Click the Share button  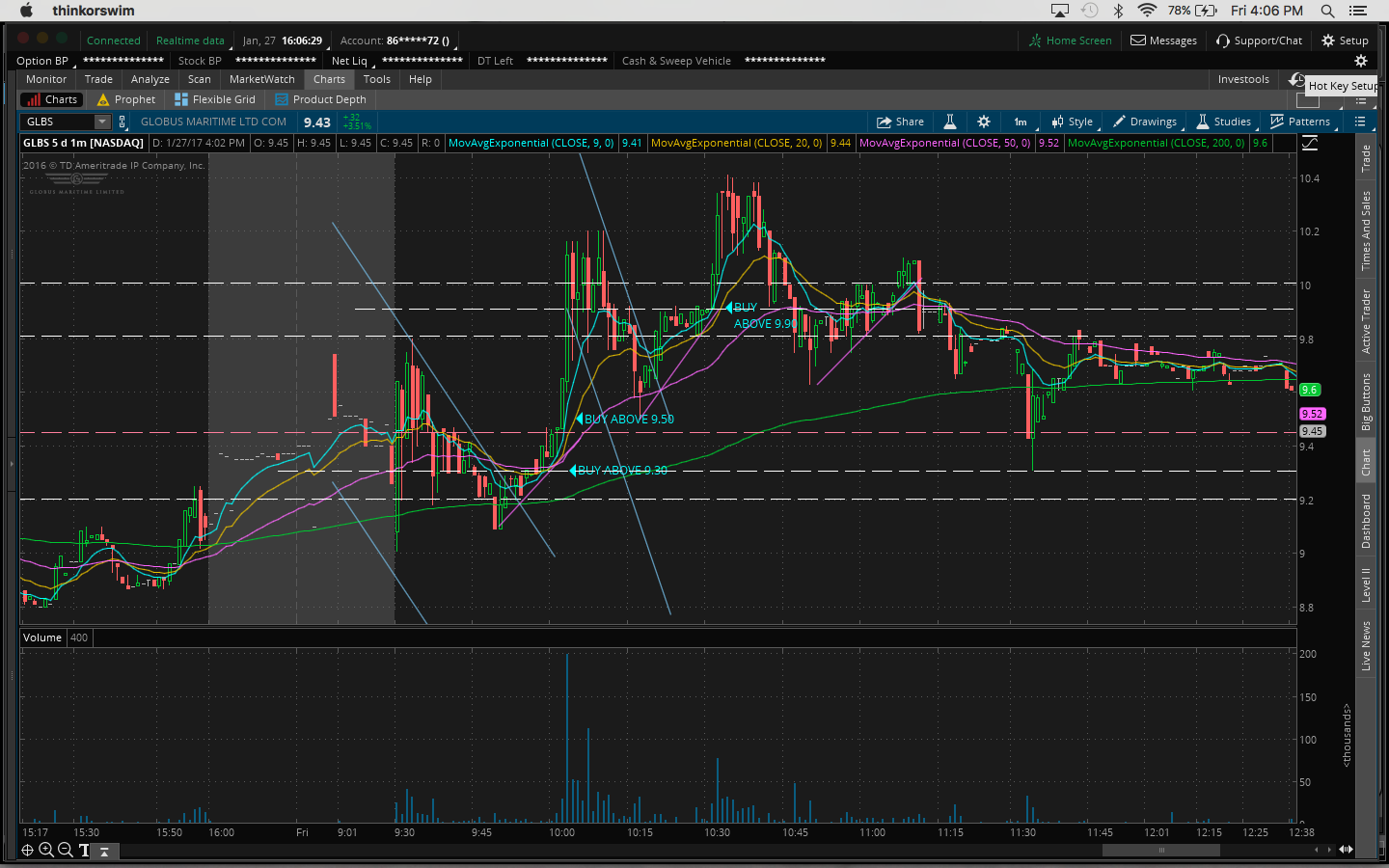(900, 122)
